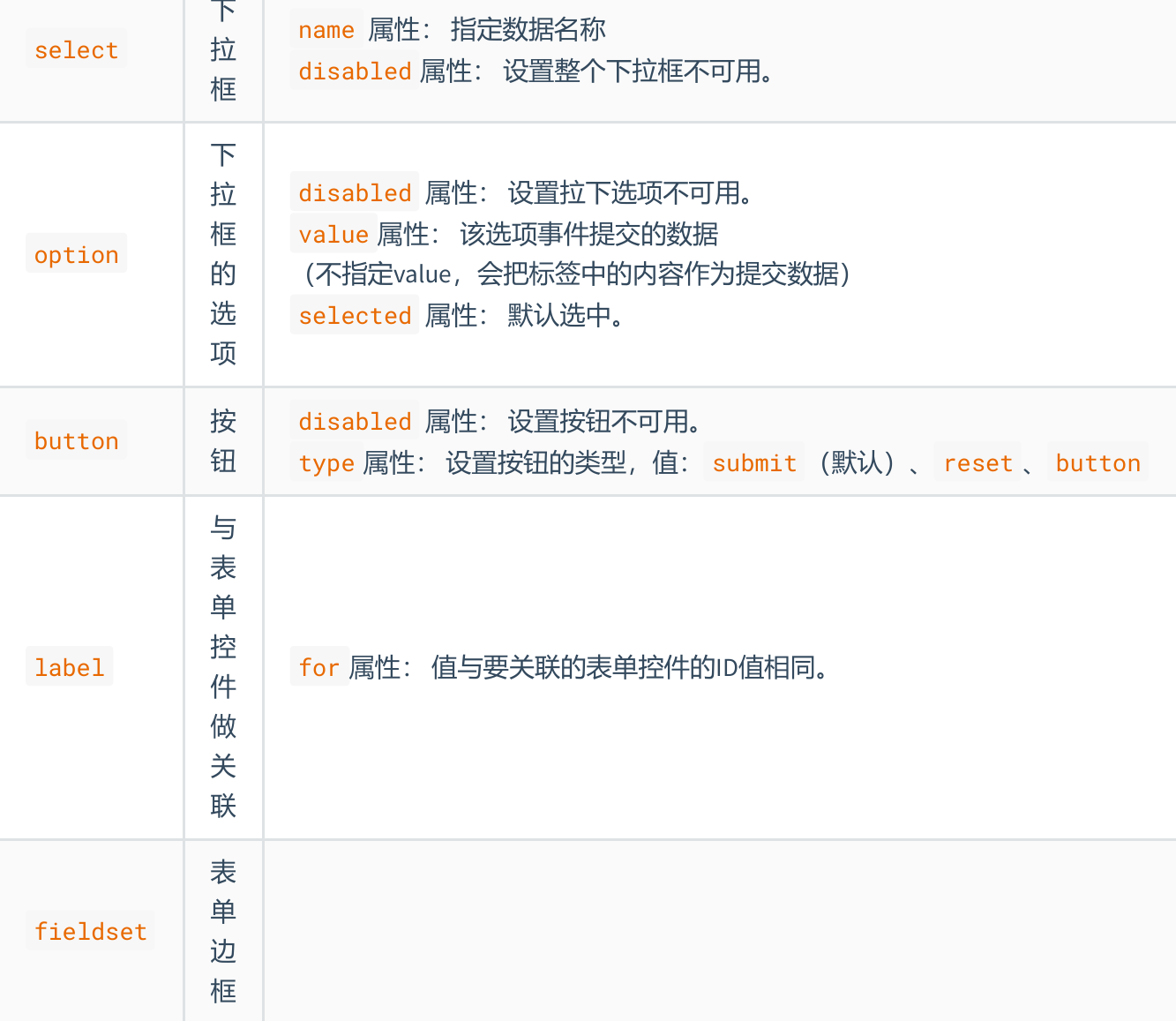Screen dimensions: 1176x1021
Task: Click the 'for' attribute code tag
Action: [318, 668]
